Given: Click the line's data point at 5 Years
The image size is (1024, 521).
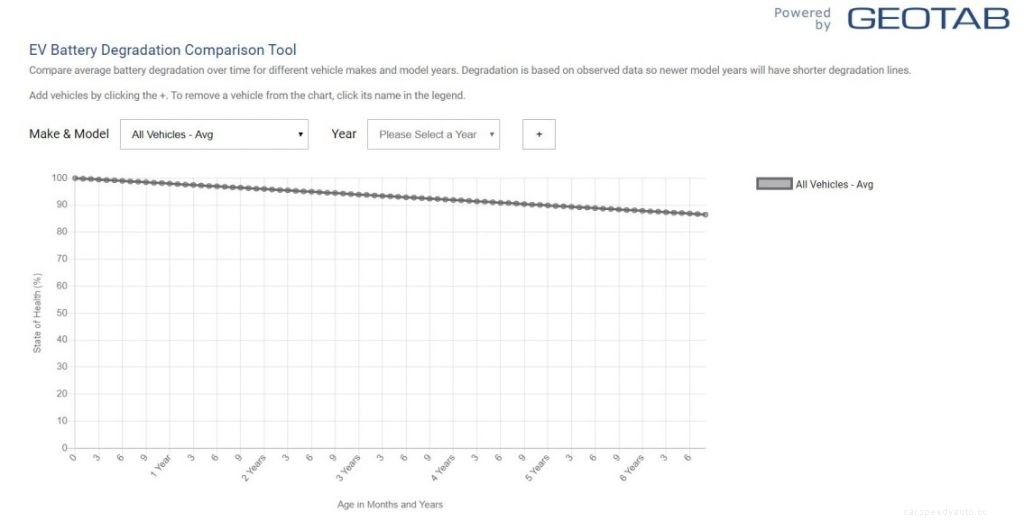Looking at the screenshot, I should 547,205.
